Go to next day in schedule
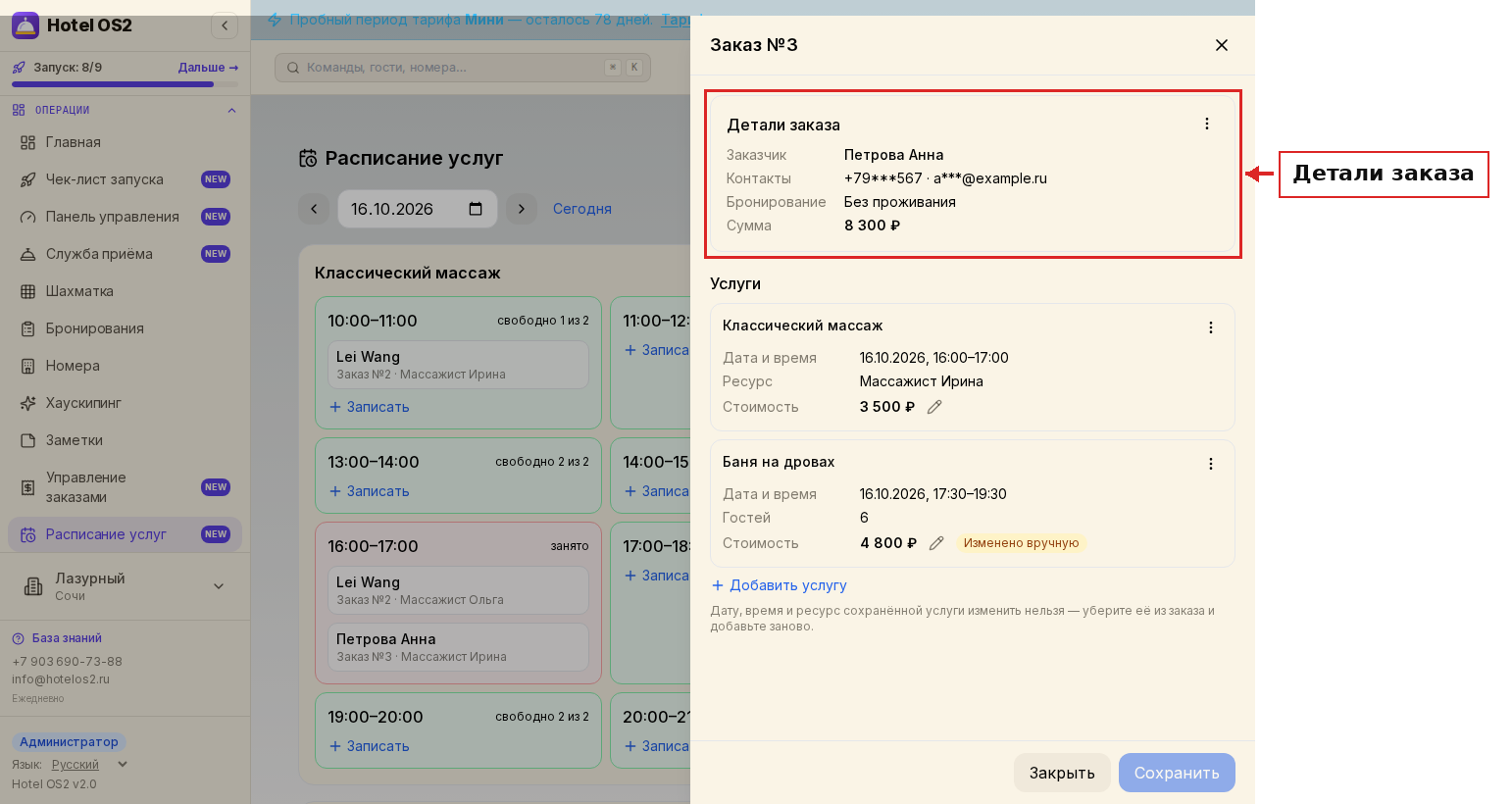 (x=522, y=209)
